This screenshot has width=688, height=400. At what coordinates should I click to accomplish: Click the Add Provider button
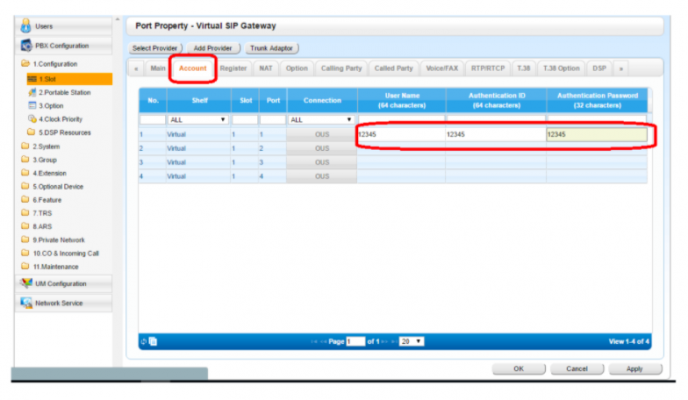(213, 48)
